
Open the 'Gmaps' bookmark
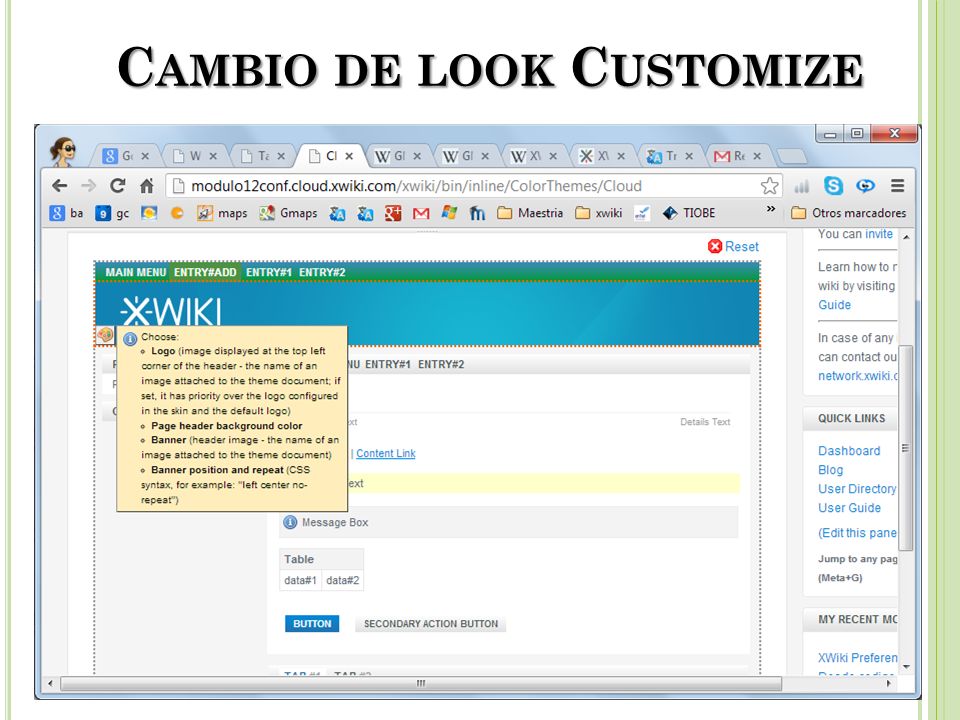(288, 213)
